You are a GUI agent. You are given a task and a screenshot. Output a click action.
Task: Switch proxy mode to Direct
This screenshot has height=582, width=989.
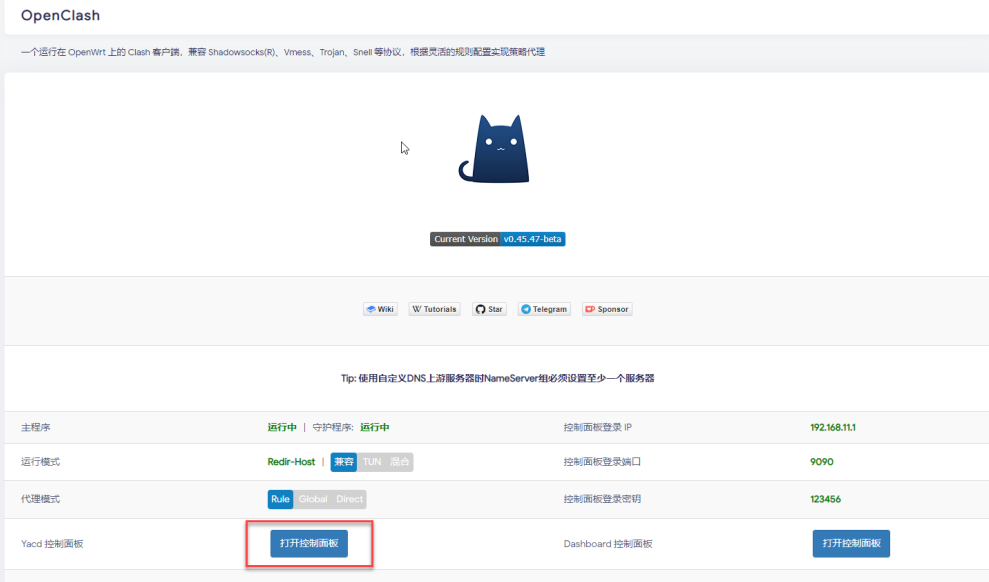349,499
